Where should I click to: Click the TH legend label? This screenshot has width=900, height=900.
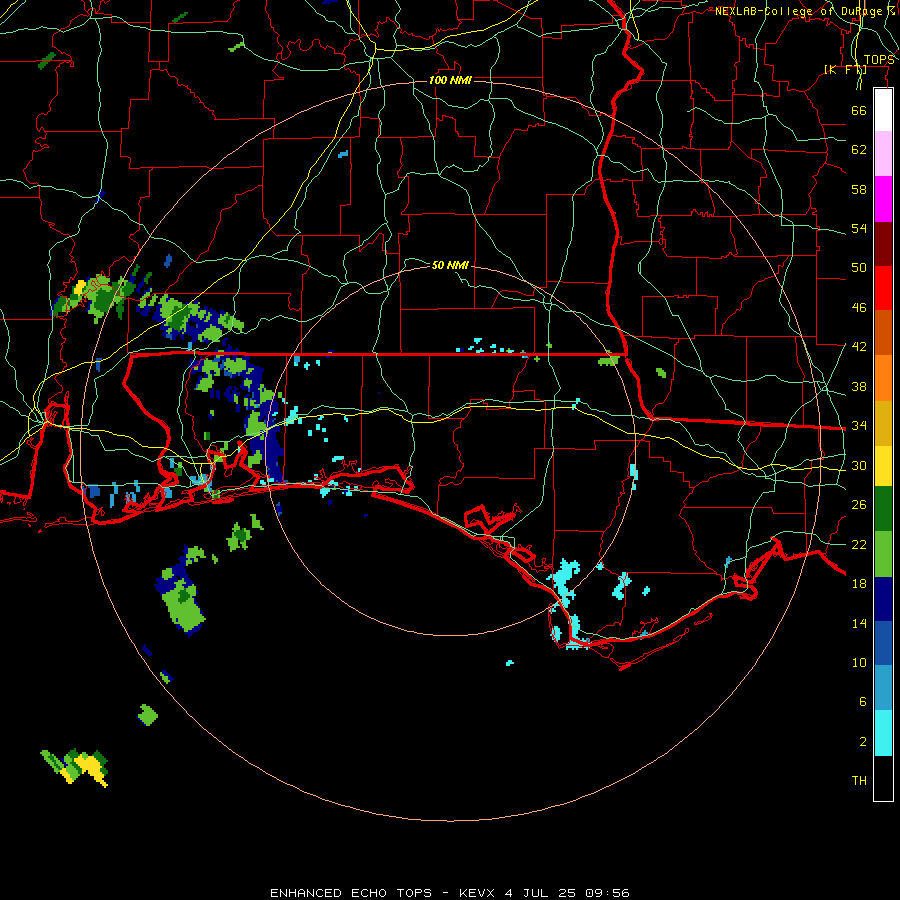click(x=859, y=781)
